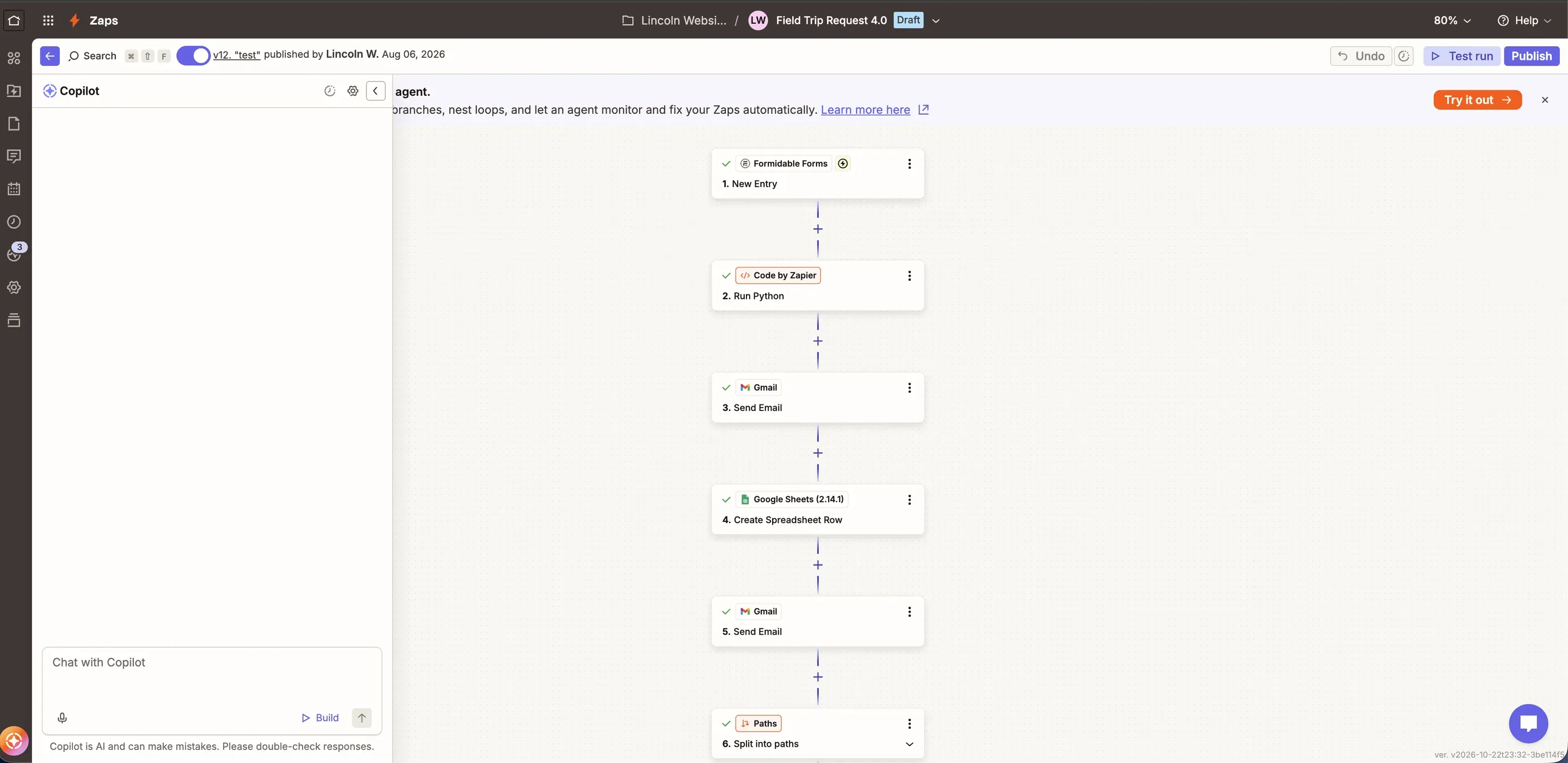Open the Draft status dropdown chevron
The height and width of the screenshot is (763, 1568).
tap(936, 20)
